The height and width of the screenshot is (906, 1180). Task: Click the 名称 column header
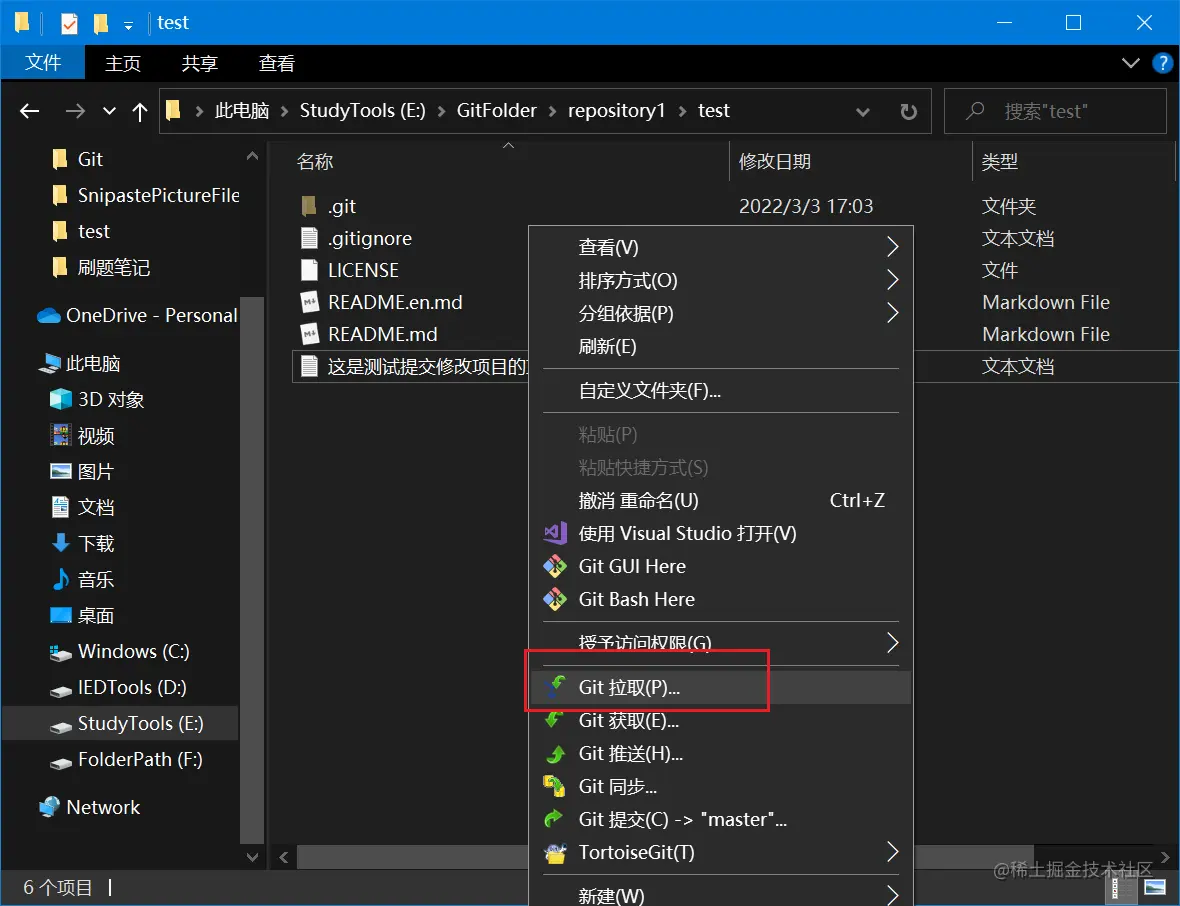(x=508, y=161)
